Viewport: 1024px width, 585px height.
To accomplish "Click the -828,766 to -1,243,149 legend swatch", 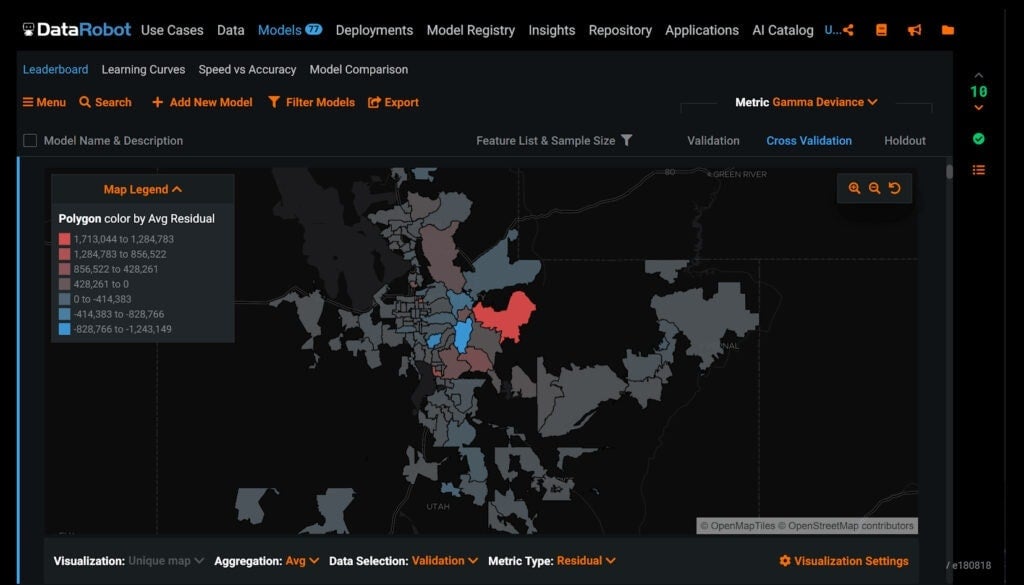I will [x=64, y=329].
